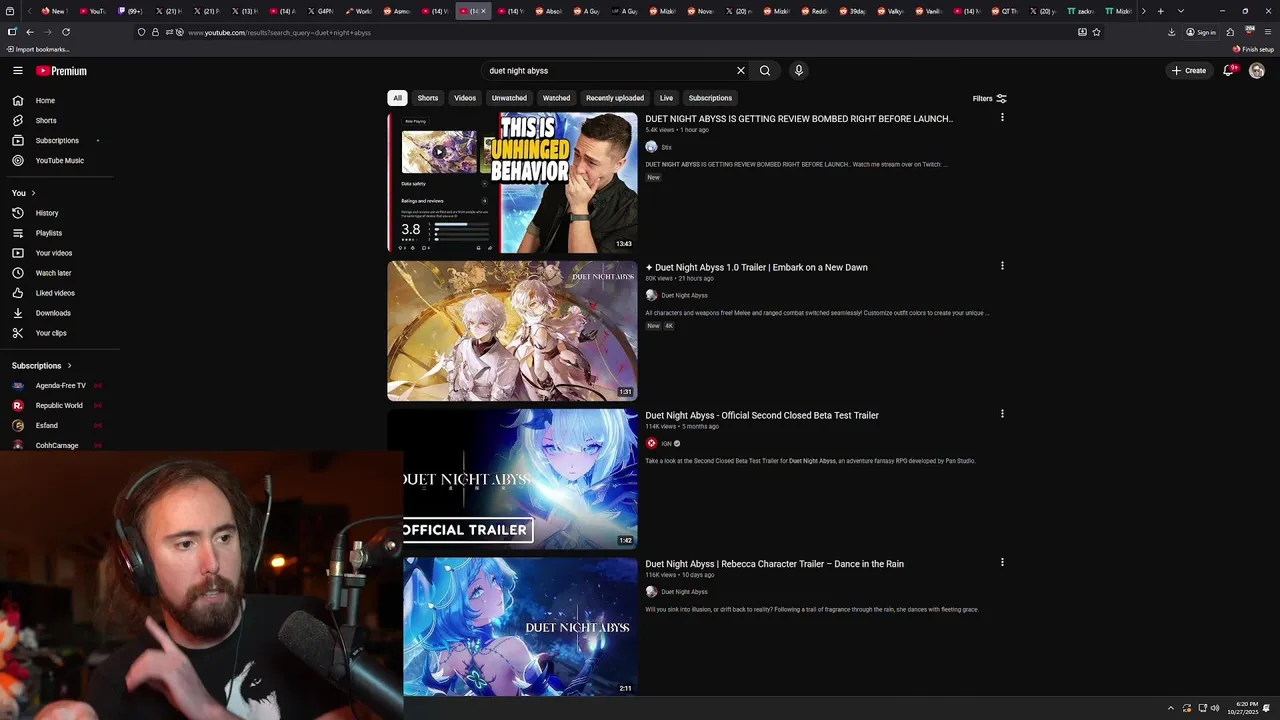Select the Unwatched filter chip

[x=509, y=98]
